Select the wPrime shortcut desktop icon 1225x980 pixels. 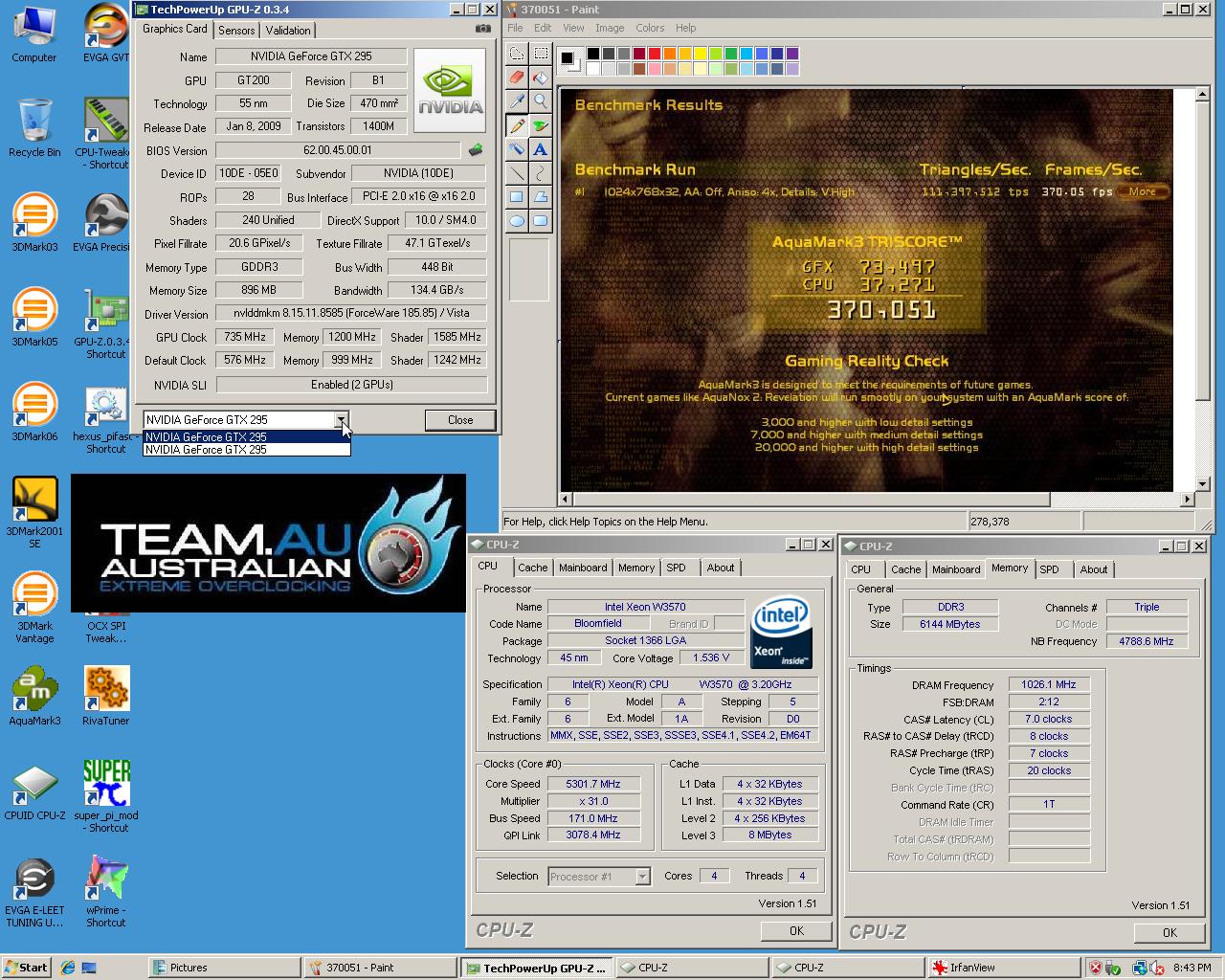105,890
